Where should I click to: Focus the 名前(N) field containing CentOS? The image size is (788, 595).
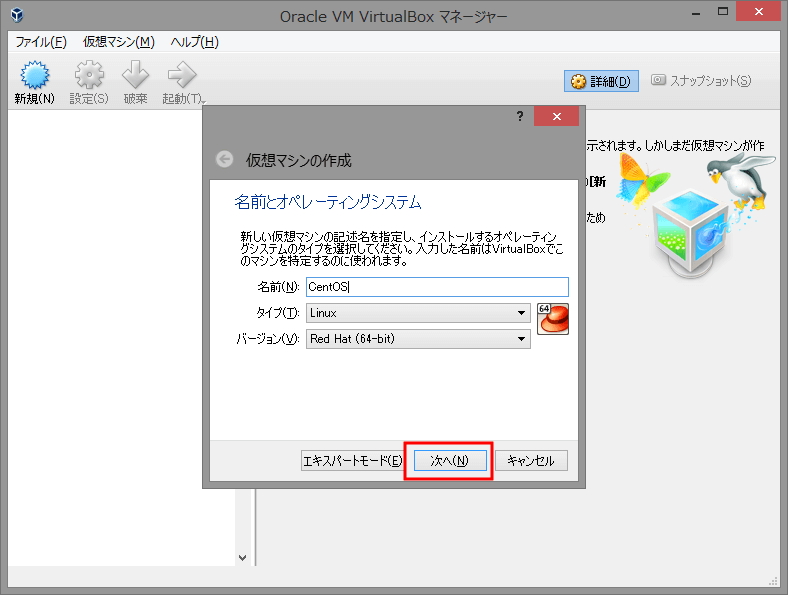(x=437, y=287)
